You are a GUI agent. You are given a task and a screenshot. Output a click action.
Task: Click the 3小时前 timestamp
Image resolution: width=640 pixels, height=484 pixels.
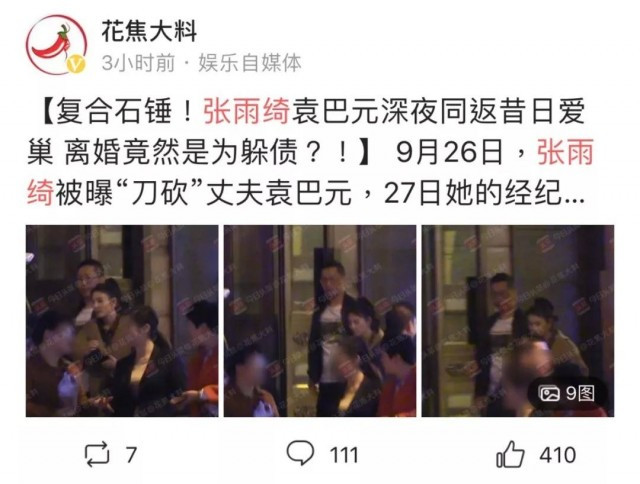coord(138,63)
